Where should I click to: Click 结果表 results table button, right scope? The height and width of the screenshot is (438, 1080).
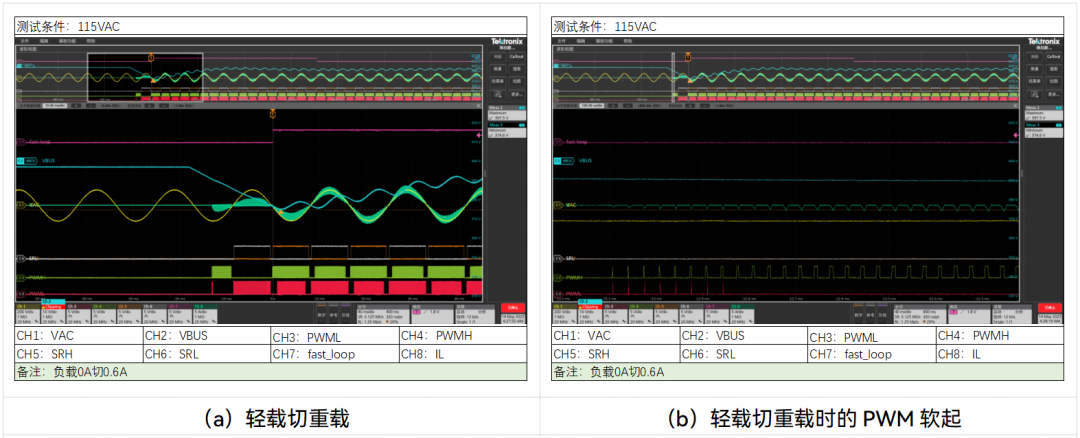(1036, 81)
